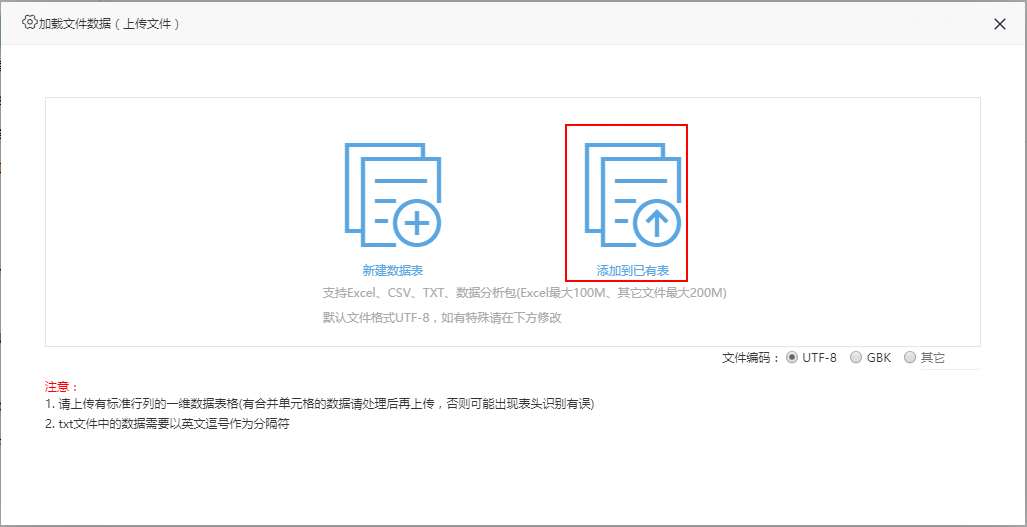Viewport: 1027px width, 527px height.
Task: Click the red 注意 heading
Action: [61, 387]
